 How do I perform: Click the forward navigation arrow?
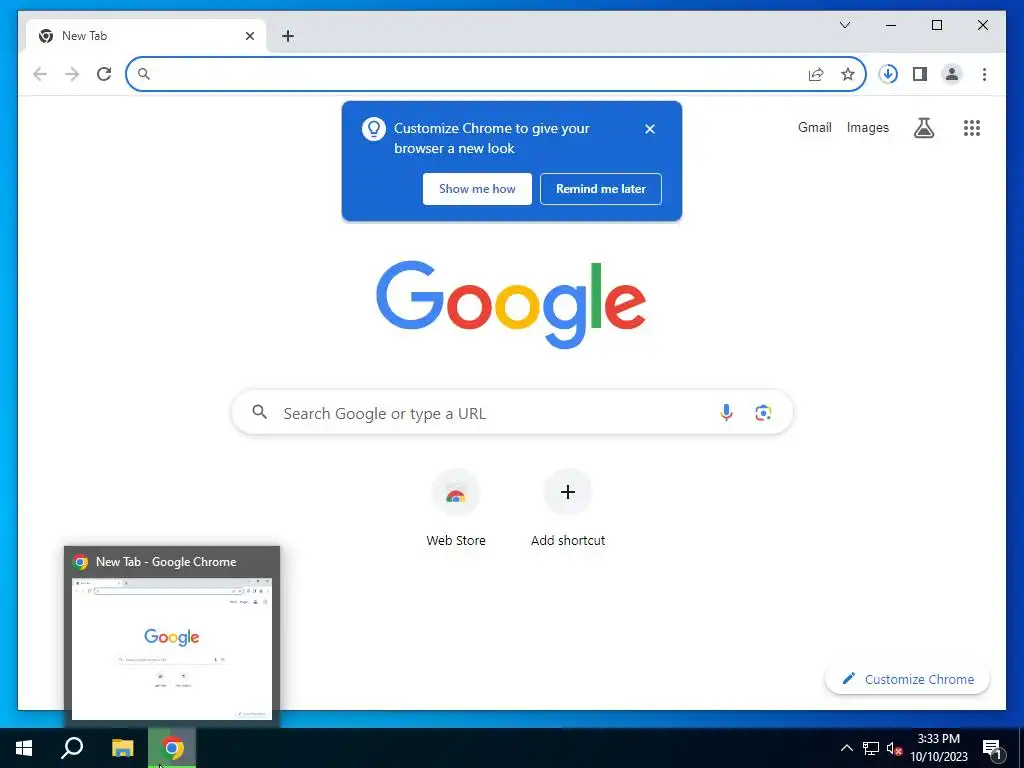click(x=72, y=74)
